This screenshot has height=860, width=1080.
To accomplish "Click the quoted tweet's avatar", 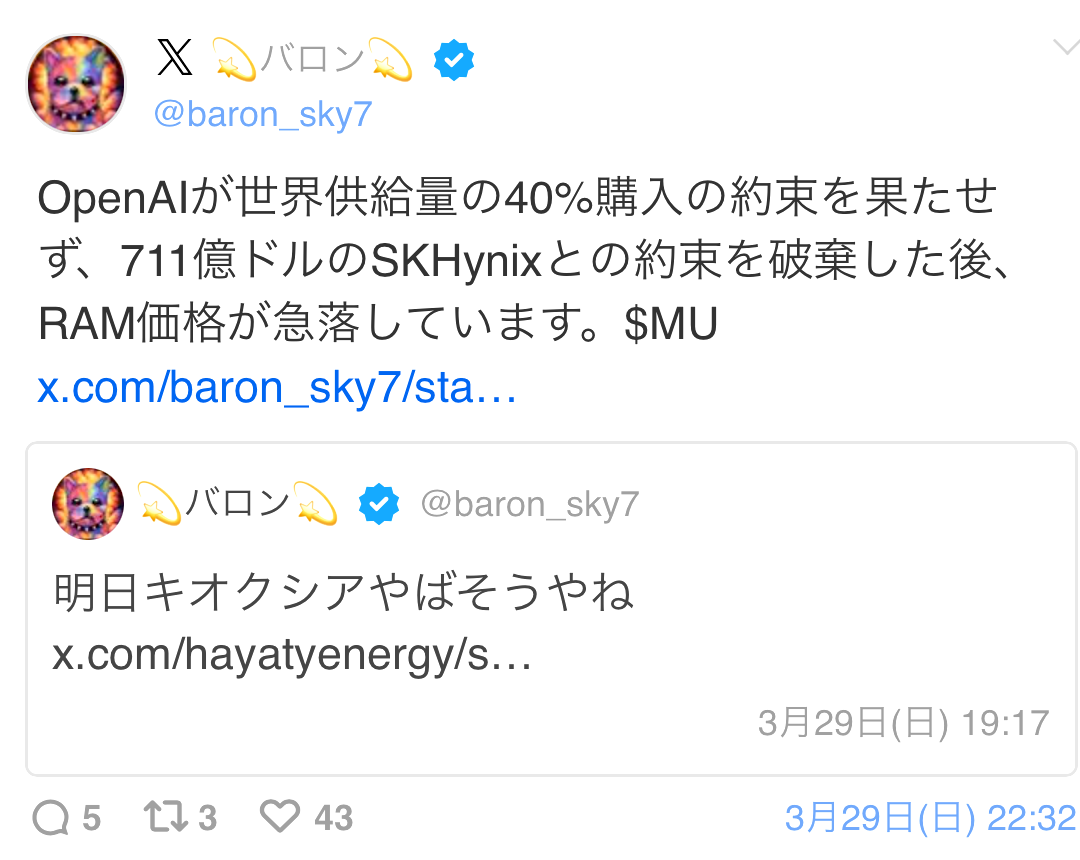I will pyautogui.click(x=88, y=504).
